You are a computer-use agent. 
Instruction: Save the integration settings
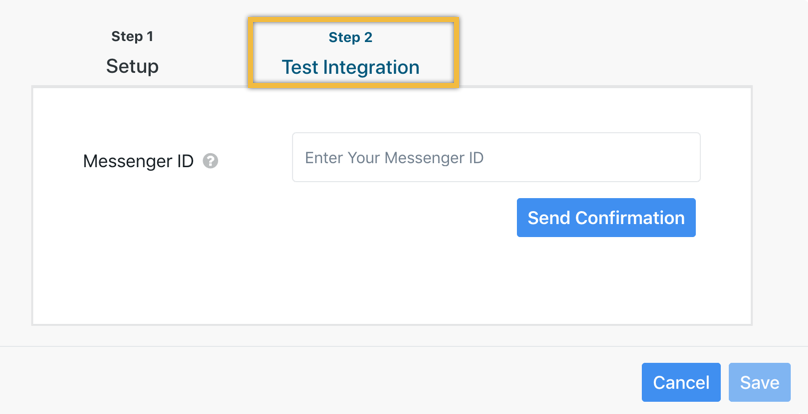[760, 382]
